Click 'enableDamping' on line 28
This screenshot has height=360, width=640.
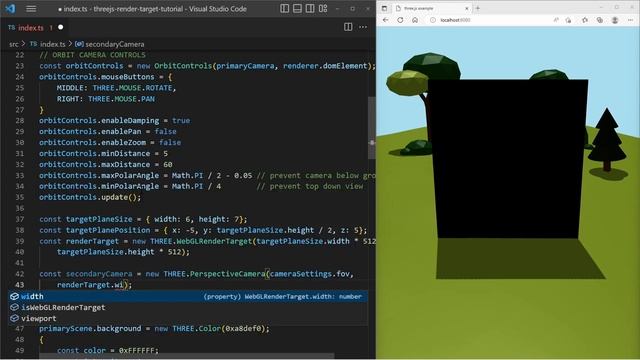[130, 120]
